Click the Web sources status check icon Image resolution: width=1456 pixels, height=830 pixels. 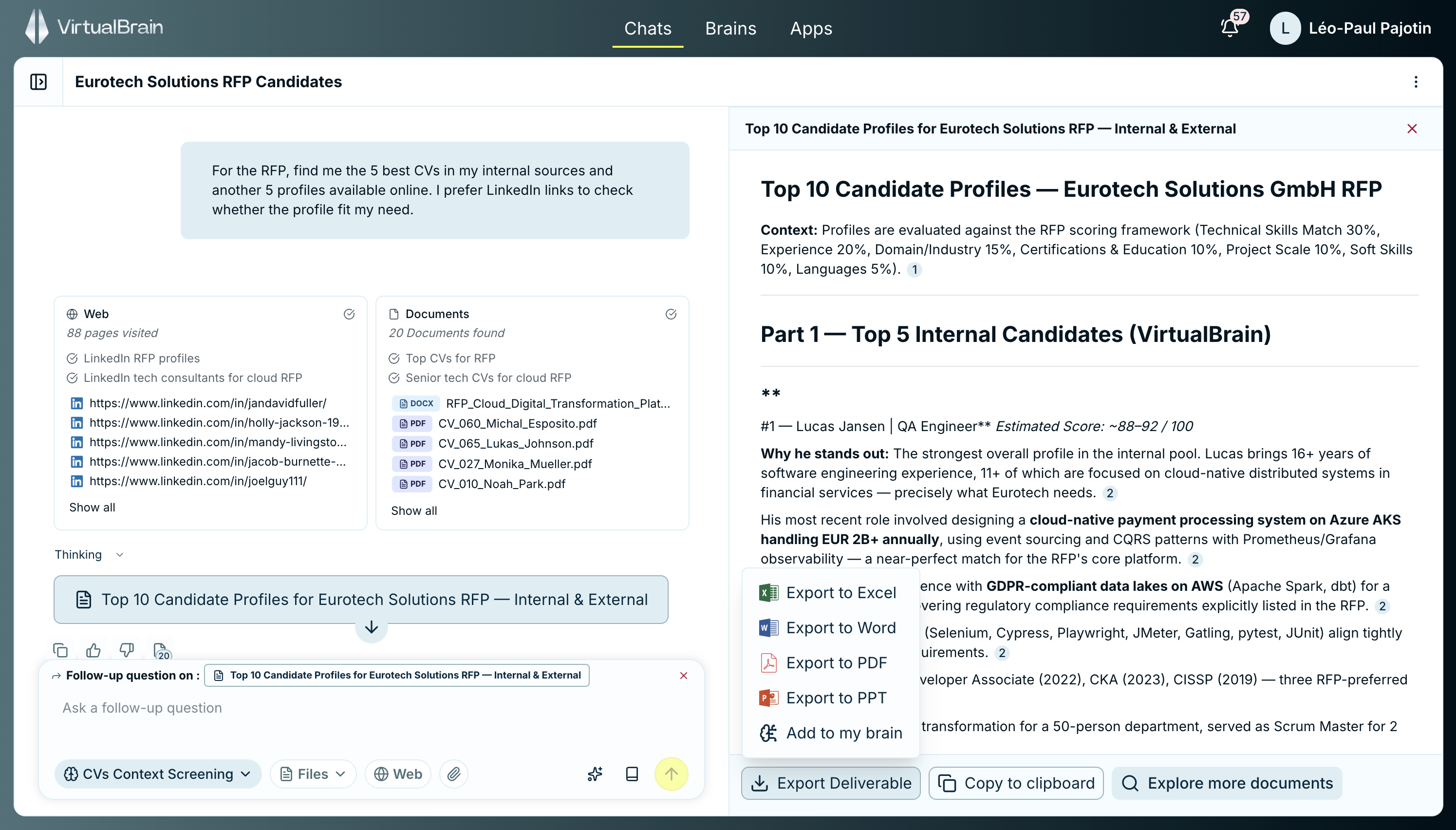[349, 314]
